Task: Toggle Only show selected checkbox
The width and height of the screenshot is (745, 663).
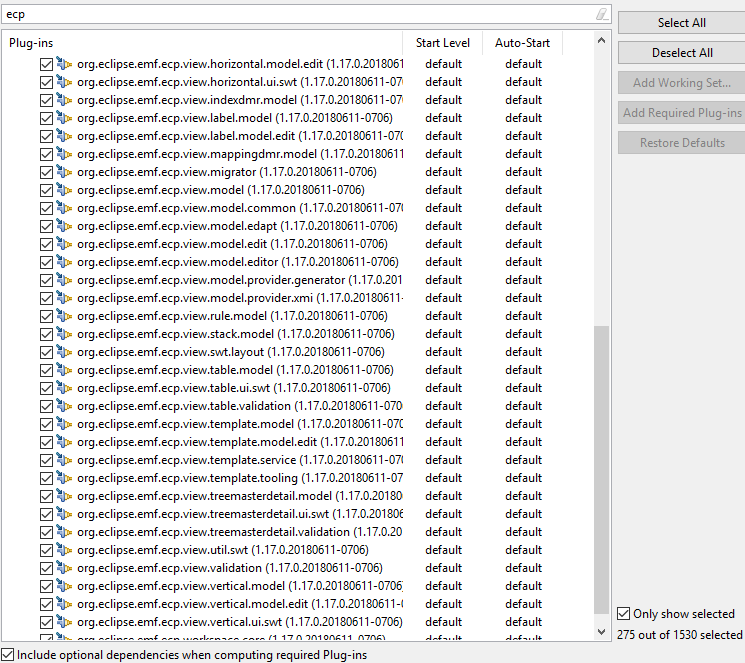Action: 623,614
